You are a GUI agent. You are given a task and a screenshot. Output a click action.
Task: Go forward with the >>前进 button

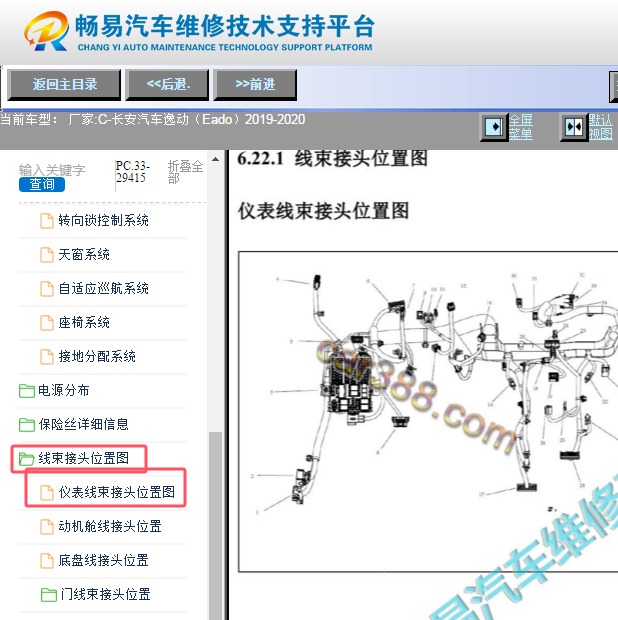coord(255,85)
